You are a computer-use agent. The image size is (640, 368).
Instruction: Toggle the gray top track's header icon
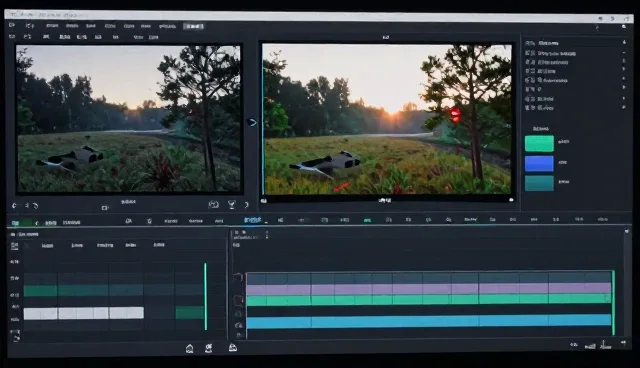click(x=238, y=278)
